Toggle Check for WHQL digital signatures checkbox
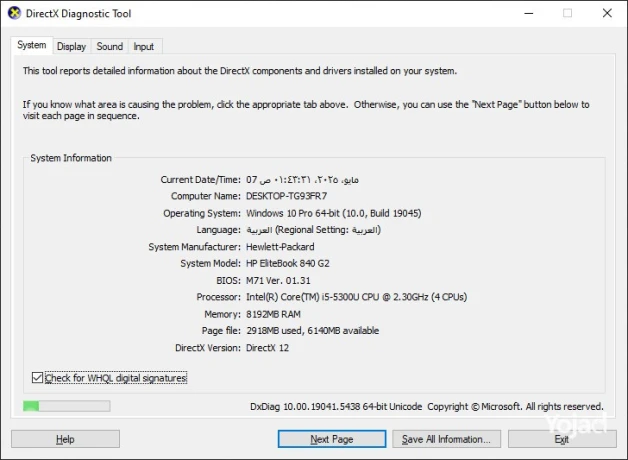This screenshot has width=628, height=460. point(37,378)
